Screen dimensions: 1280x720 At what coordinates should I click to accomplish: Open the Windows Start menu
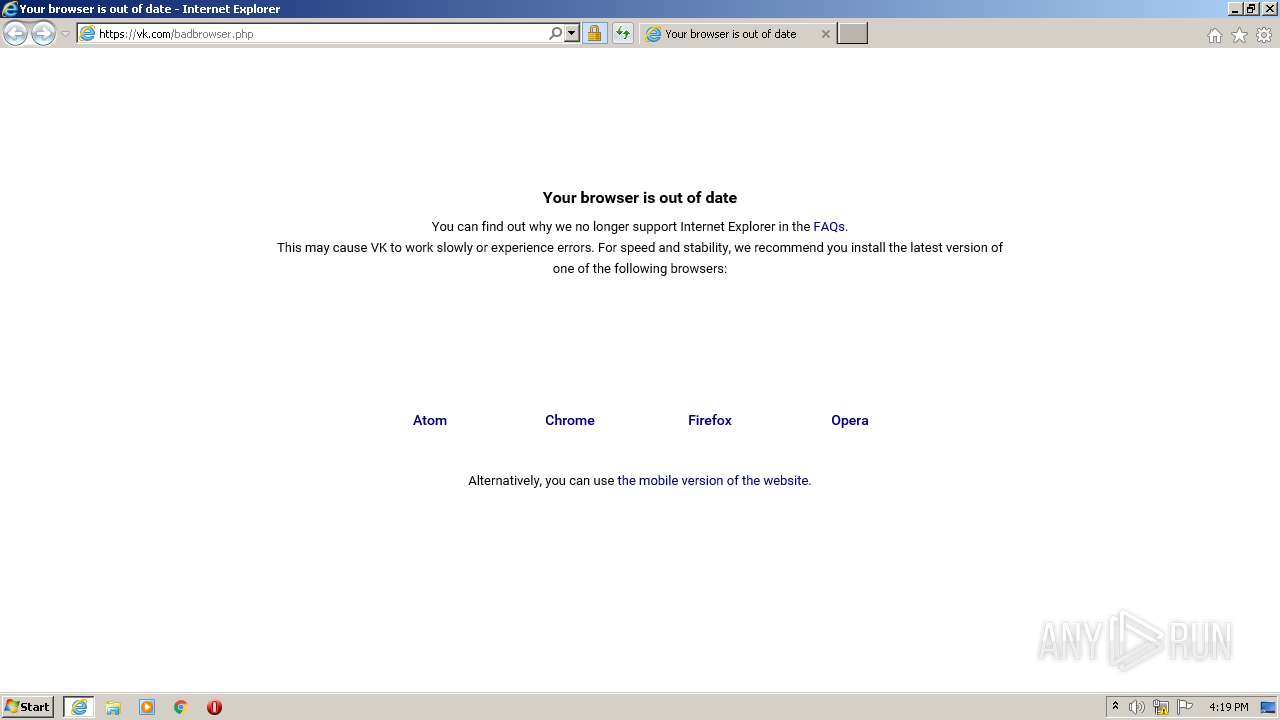pos(28,707)
